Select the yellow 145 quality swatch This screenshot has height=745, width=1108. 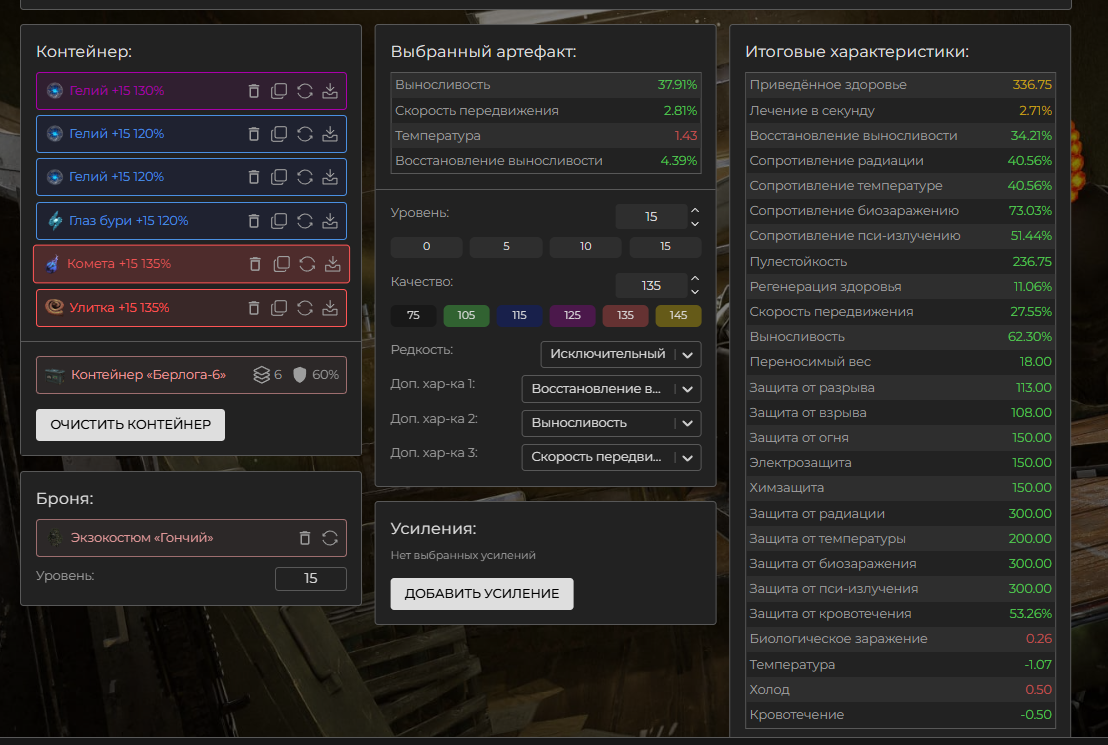pos(678,315)
